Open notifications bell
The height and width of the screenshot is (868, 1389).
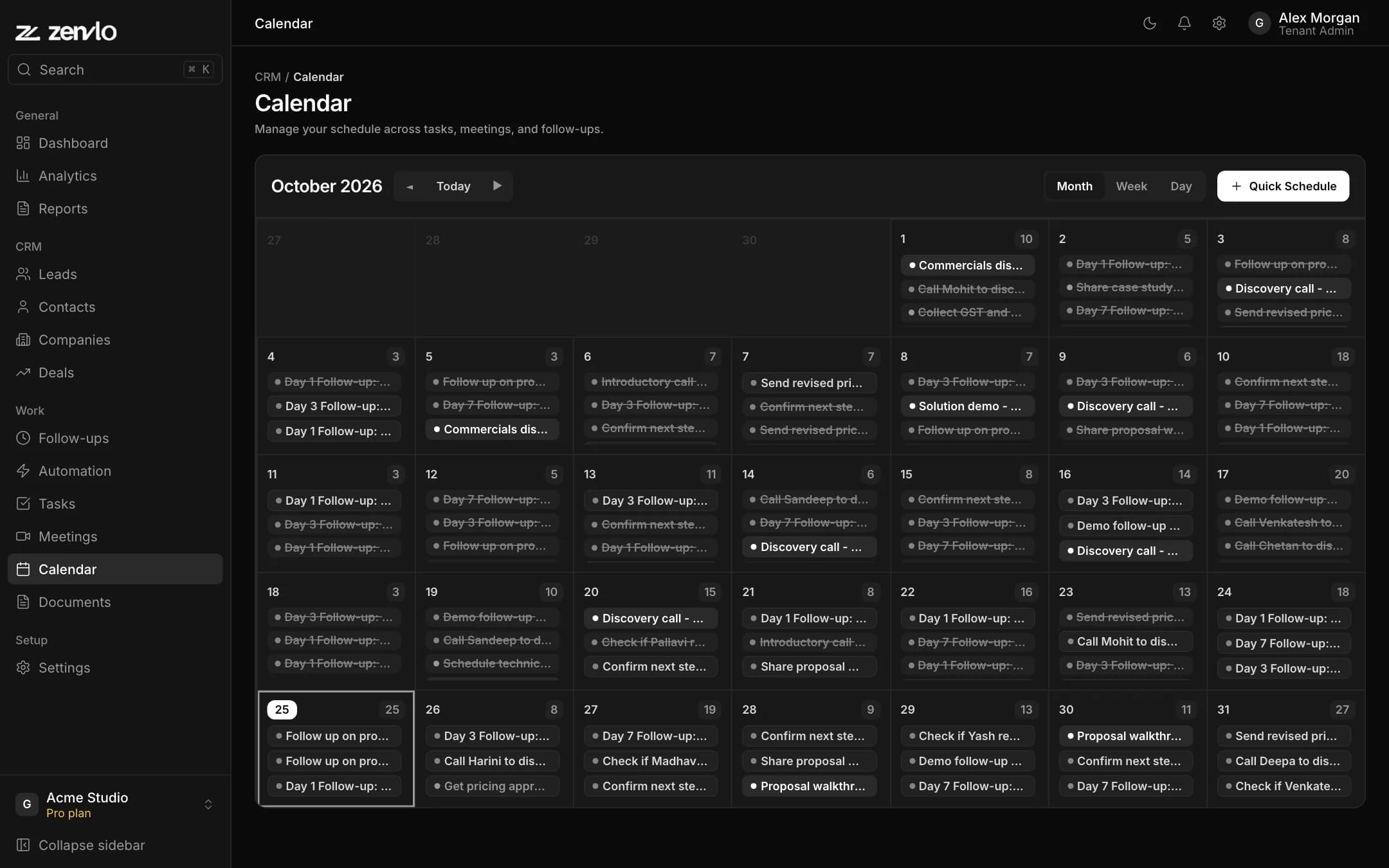1184,23
